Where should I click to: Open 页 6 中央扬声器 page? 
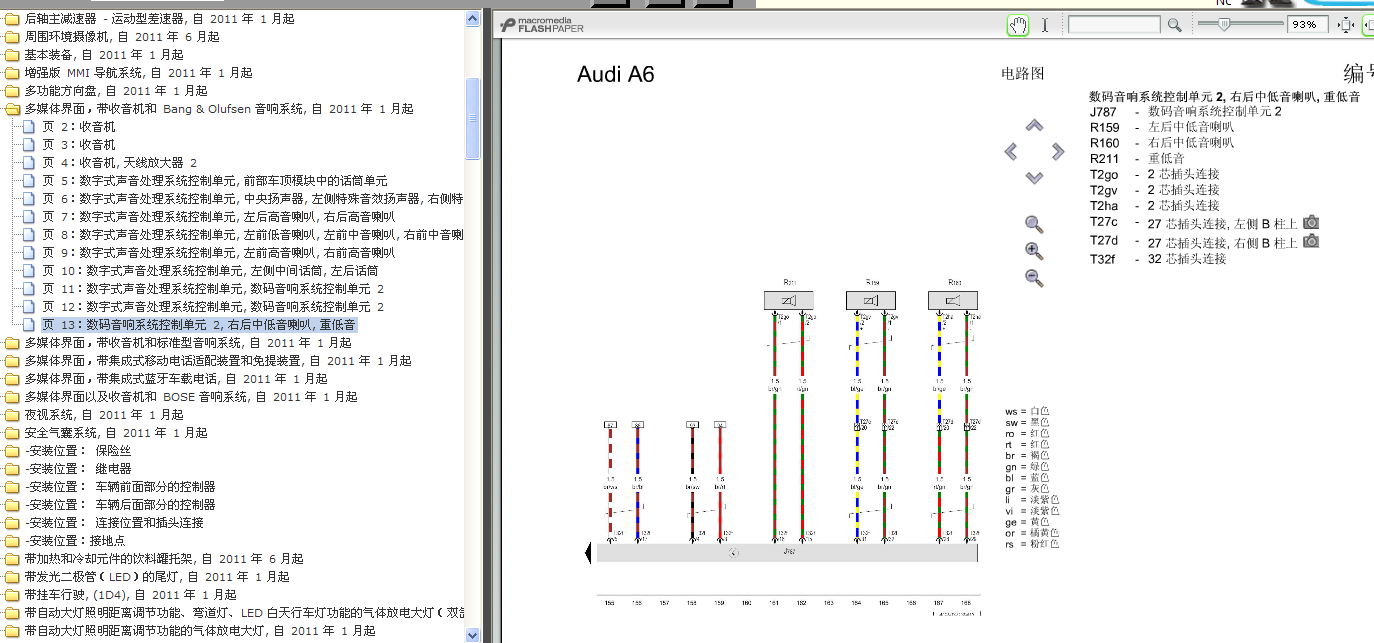point(252,199)
